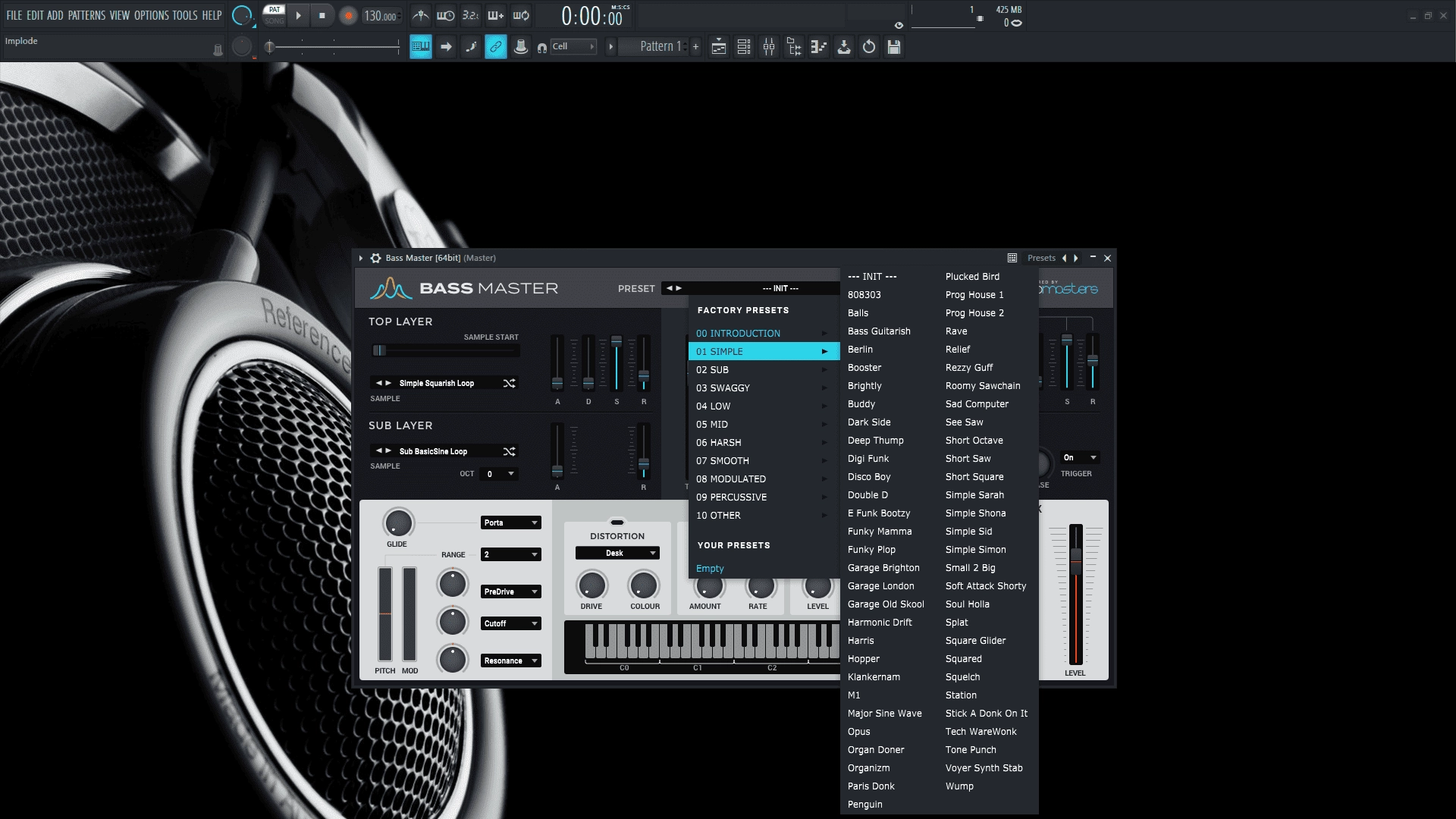Toggle wait for input before recording

446,15
